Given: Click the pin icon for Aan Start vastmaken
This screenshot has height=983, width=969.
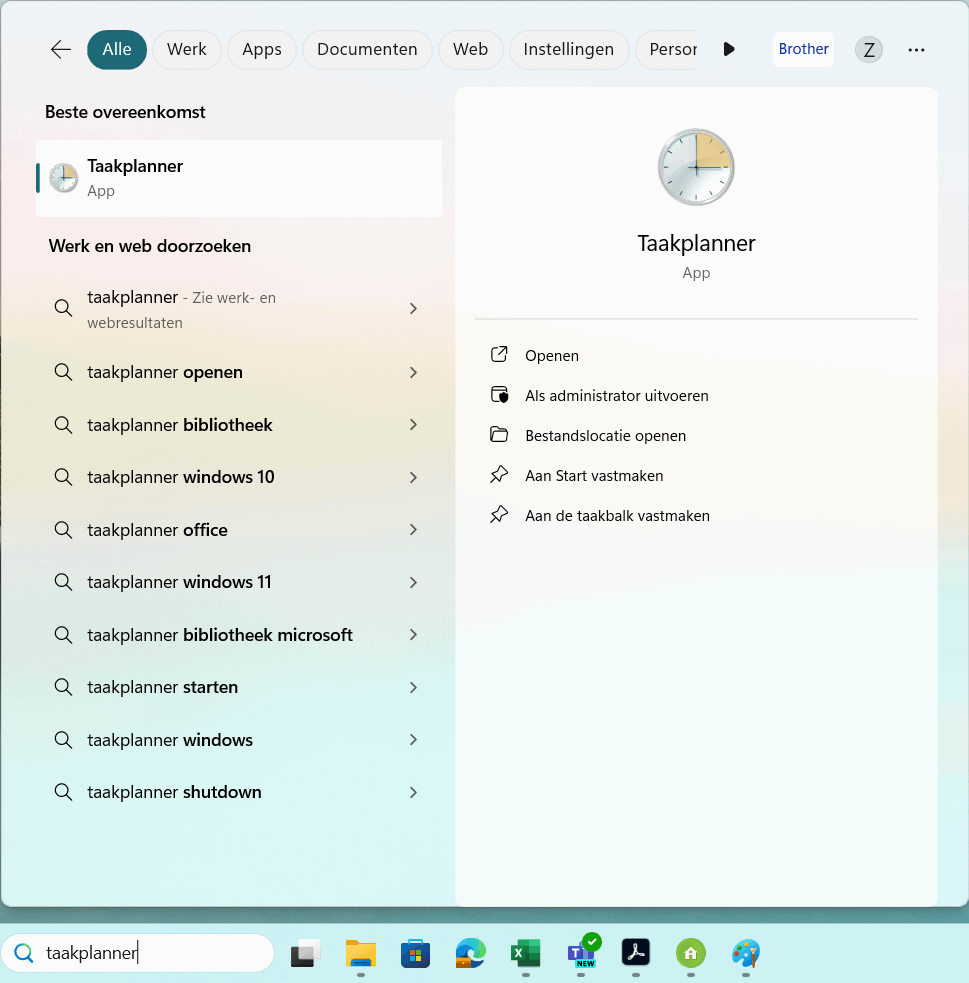Looking at the screenshot, I should point(499,476).
